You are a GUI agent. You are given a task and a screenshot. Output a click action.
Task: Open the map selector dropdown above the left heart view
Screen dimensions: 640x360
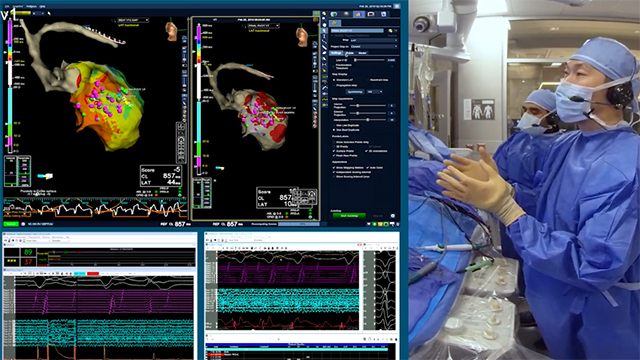[133, 20]
